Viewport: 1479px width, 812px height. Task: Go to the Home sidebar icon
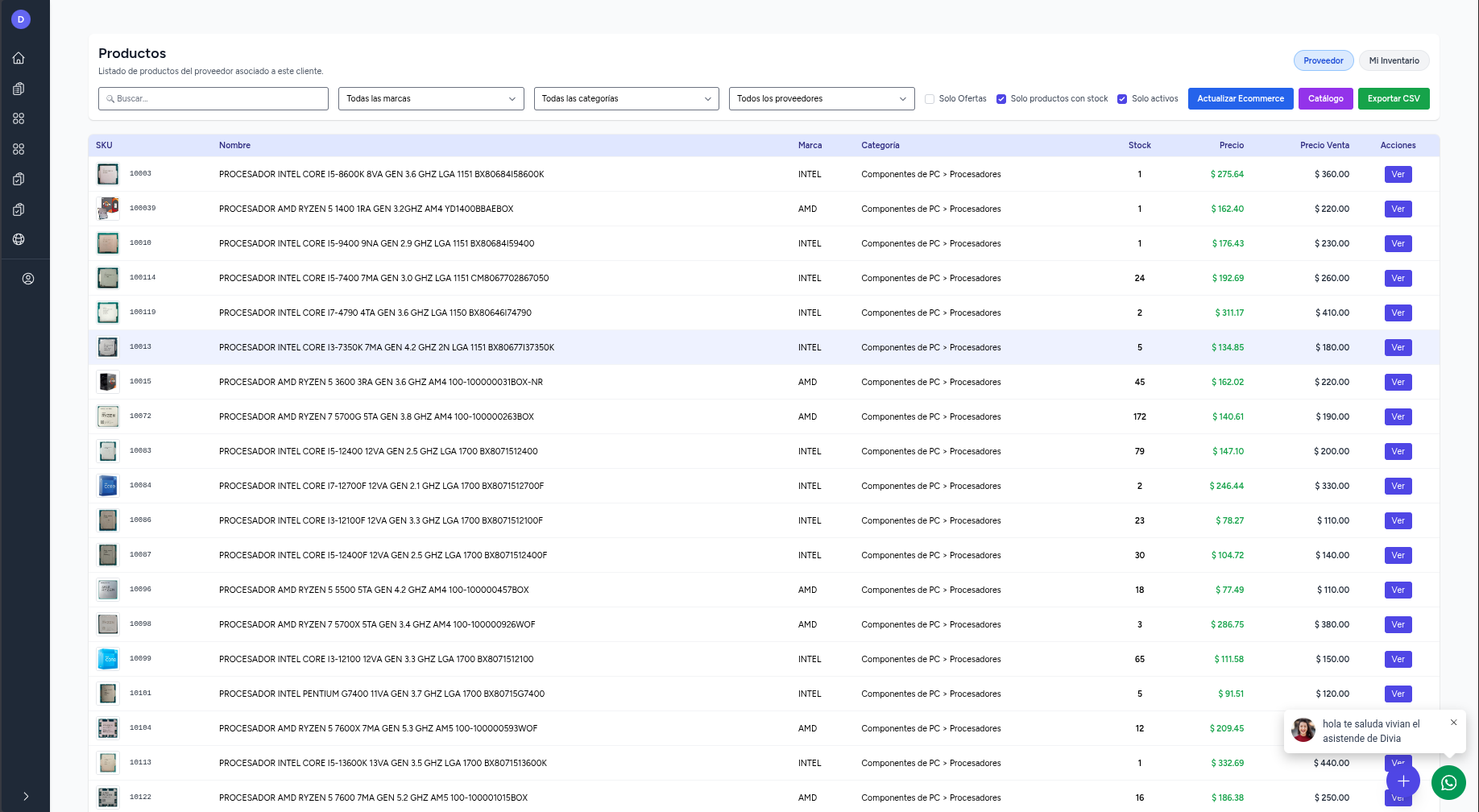(x=19, y=58)
